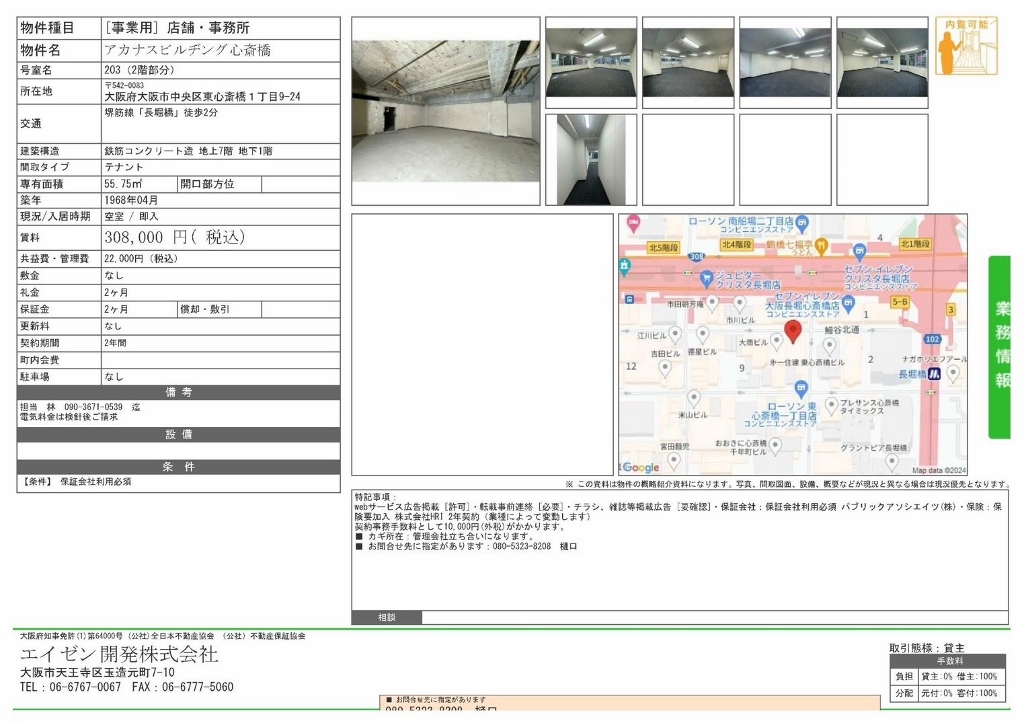The image size is (1024, 723).
Task: Open the narrow corridor photo thumbnail
Action: (591, 160)
